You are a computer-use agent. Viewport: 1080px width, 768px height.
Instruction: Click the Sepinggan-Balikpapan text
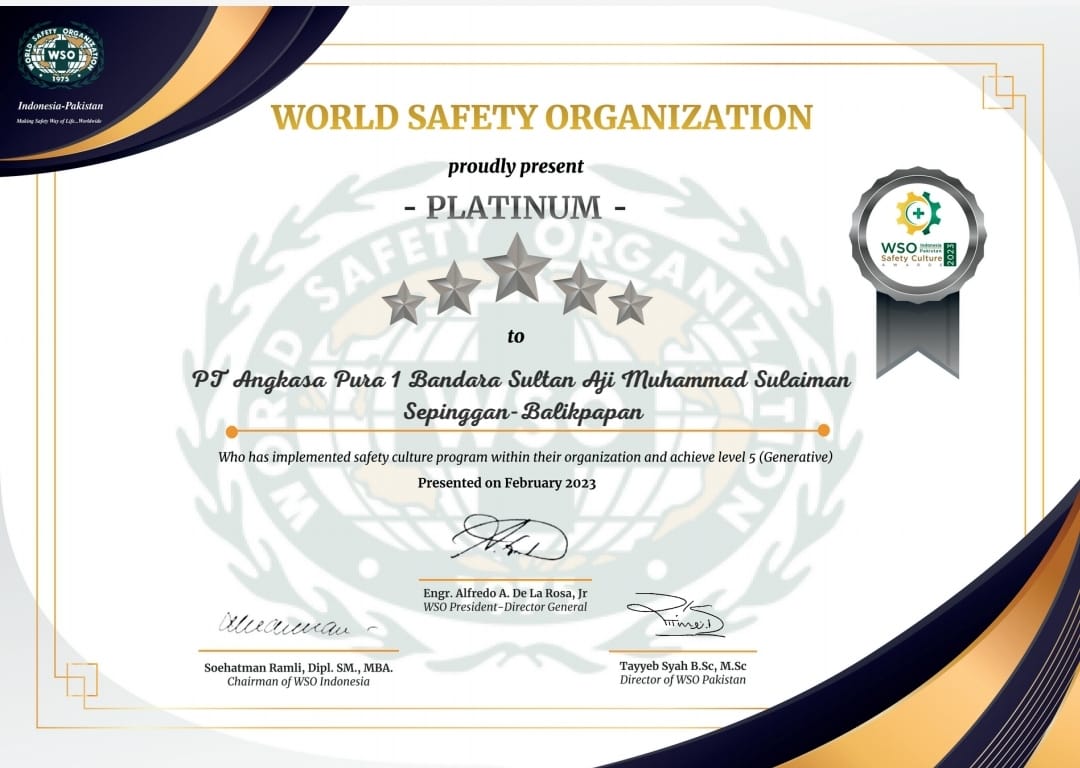tap(522, 412)
